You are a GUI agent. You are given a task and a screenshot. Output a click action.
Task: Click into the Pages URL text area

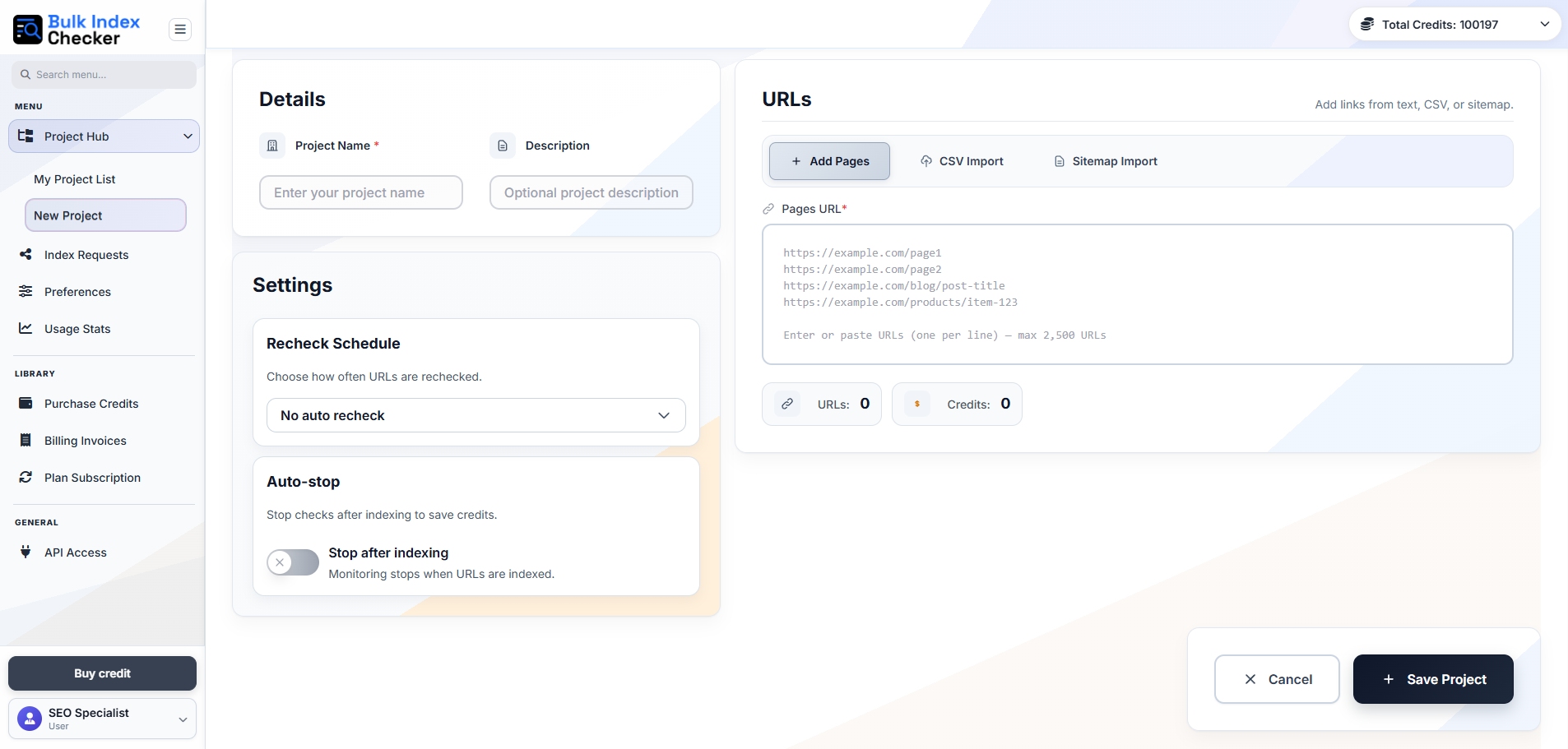[x=1138, y=294]
